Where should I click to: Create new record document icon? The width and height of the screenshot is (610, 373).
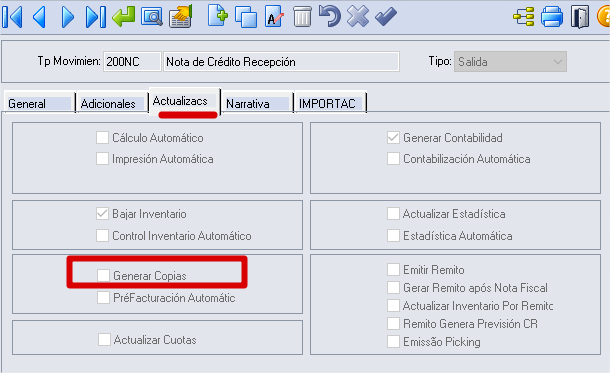click(217, 16)
